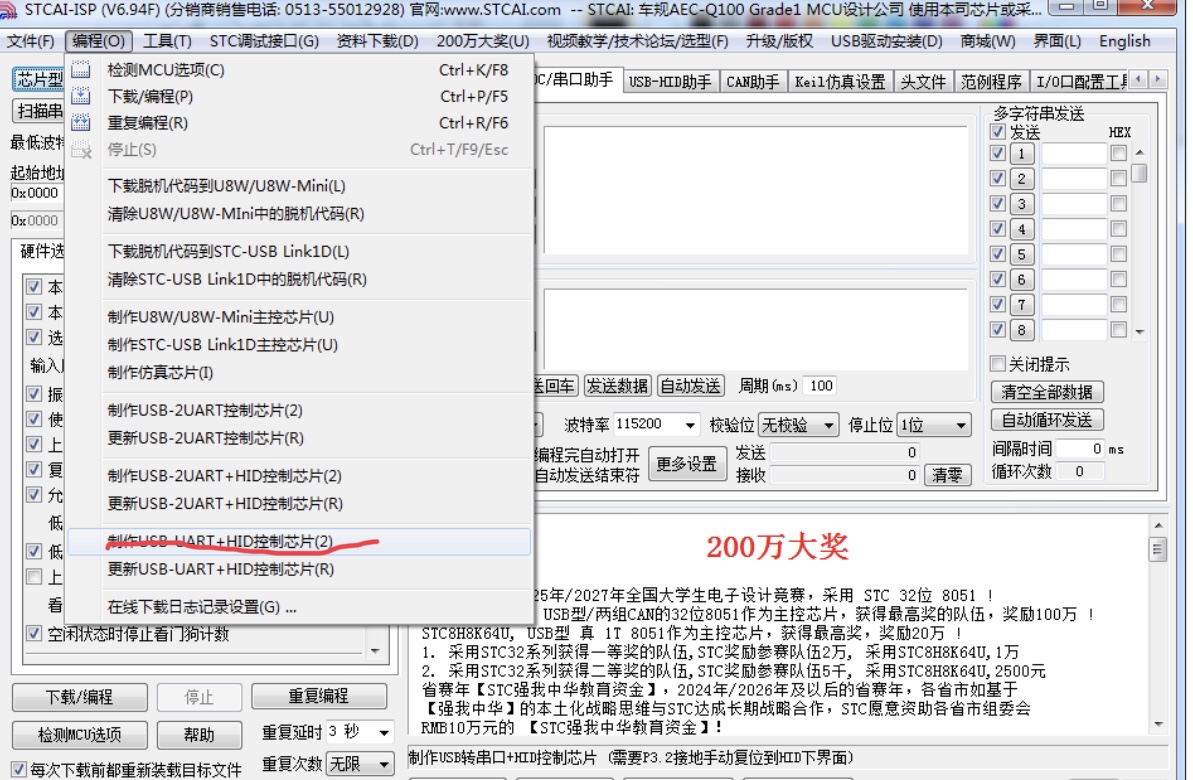
Task: Click the STCAI-ISP app icon in the title bar
Action: point(8,10)
